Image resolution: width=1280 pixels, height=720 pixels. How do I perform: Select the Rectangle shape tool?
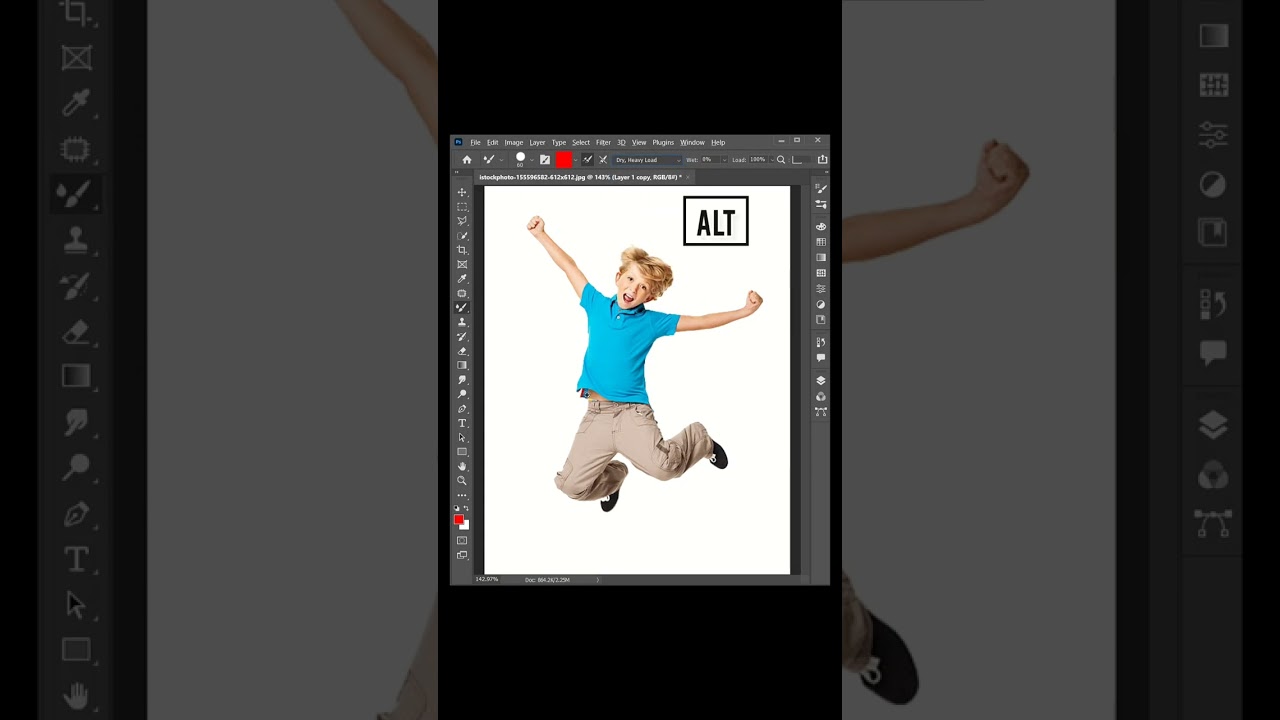[462, 452]
